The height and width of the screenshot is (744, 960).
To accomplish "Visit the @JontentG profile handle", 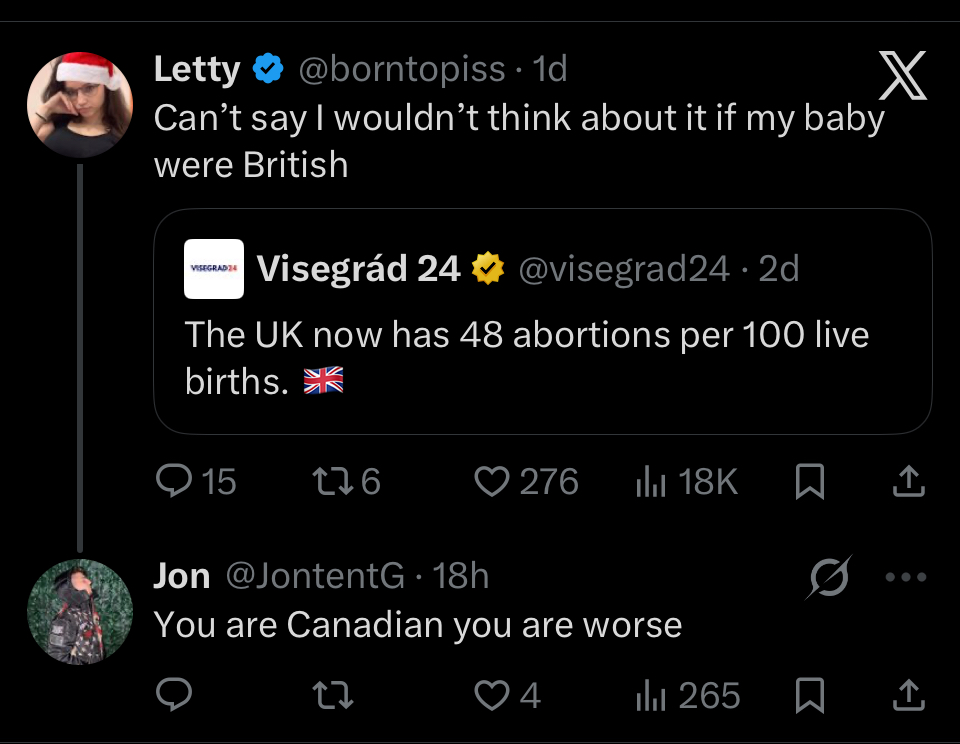I will [315, 576].
